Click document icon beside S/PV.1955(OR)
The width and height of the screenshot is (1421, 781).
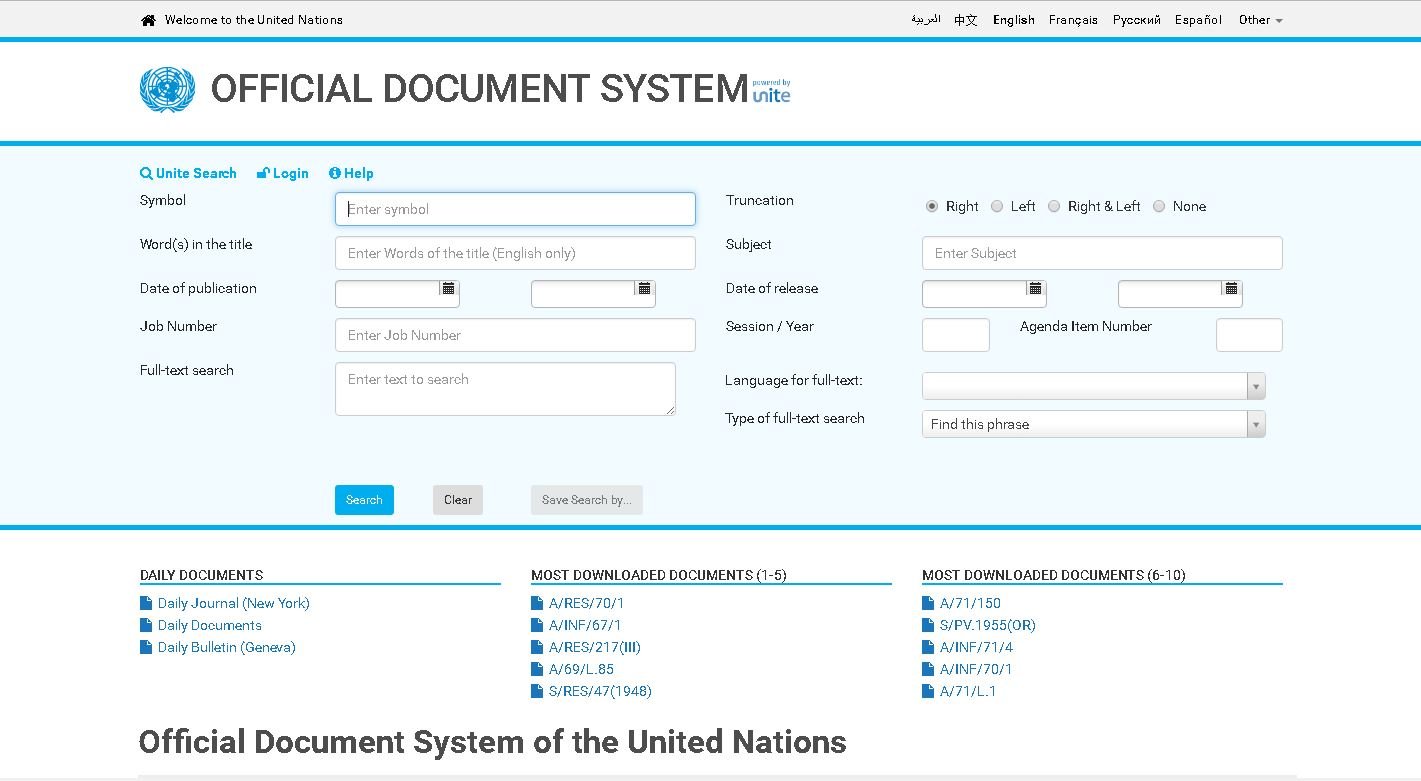928,625
